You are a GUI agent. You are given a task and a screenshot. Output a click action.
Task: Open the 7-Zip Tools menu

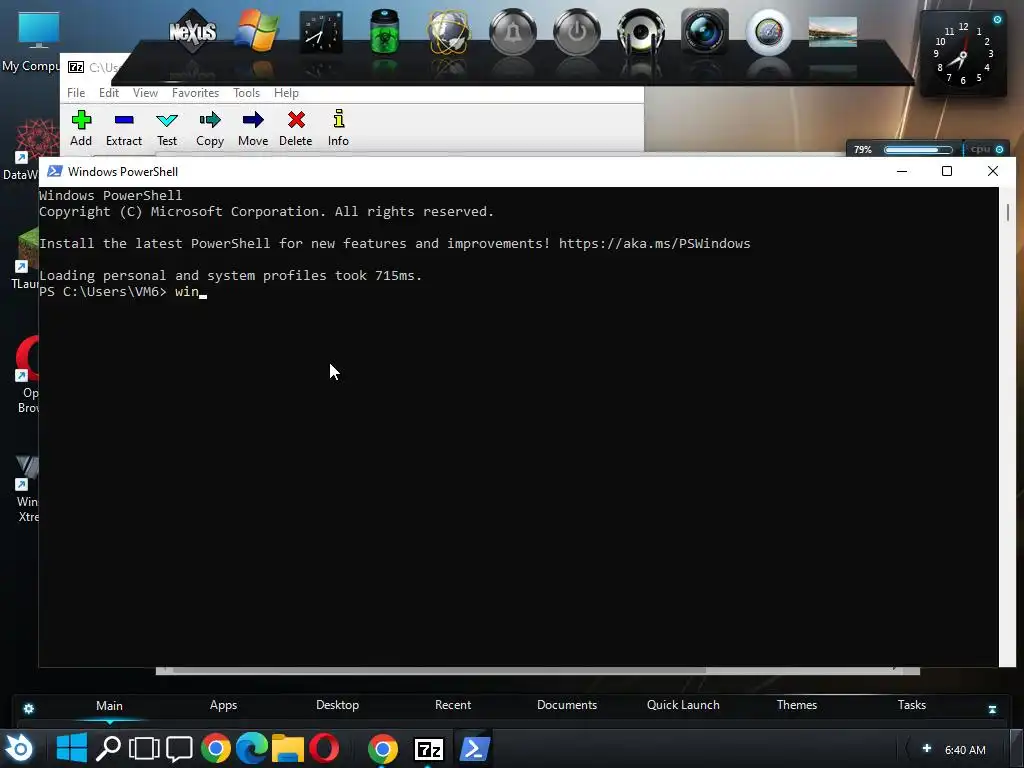tap(246, 93)
